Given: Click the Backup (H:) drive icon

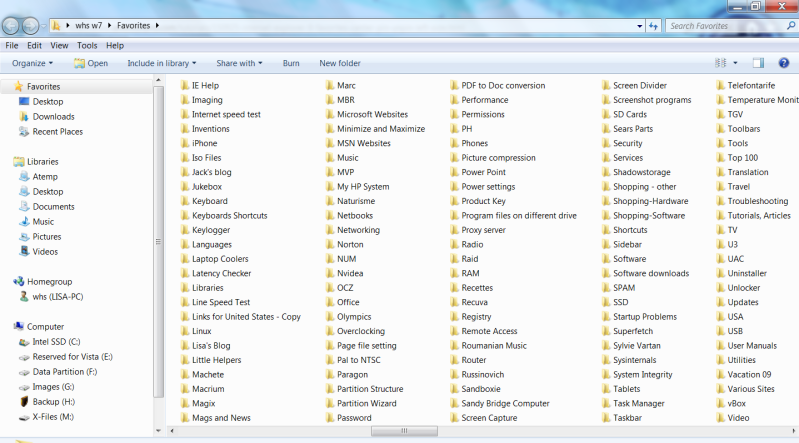Looking at the screenshot, I should [x=24, y=402].
